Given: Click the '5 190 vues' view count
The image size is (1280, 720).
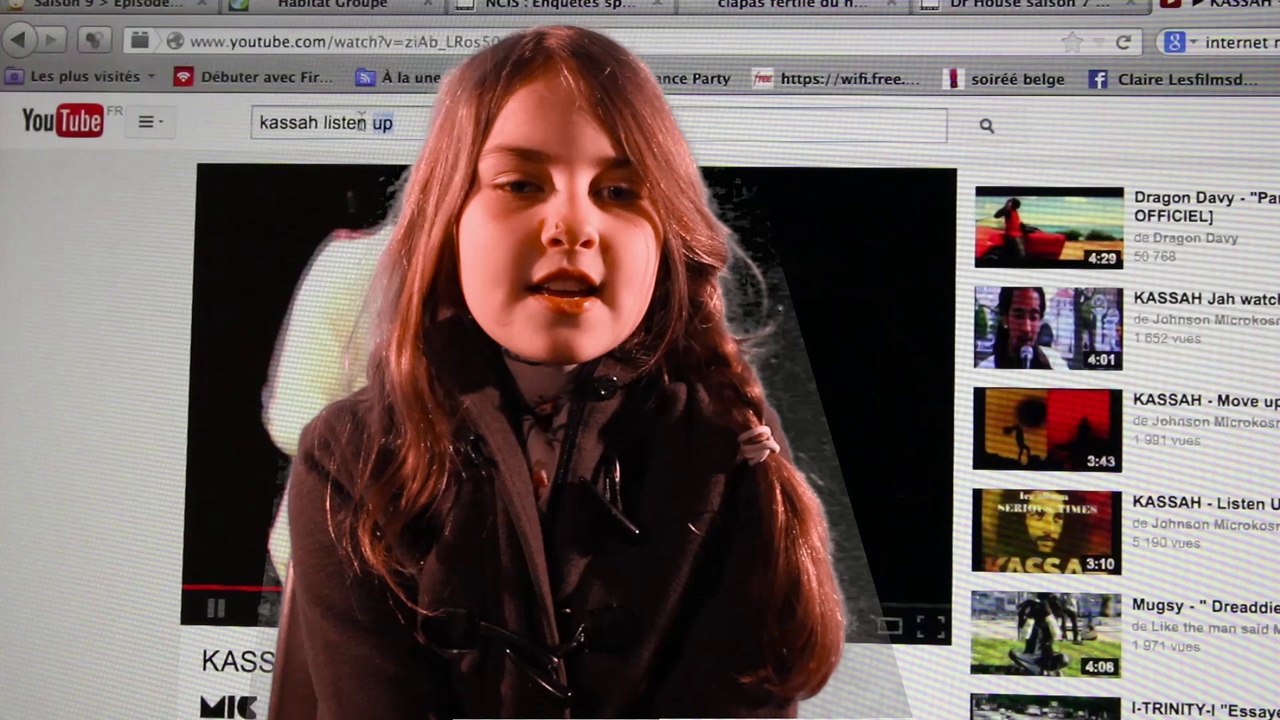Looking at the screenshot, I should pyautogui.click(x=1166, y=542).
